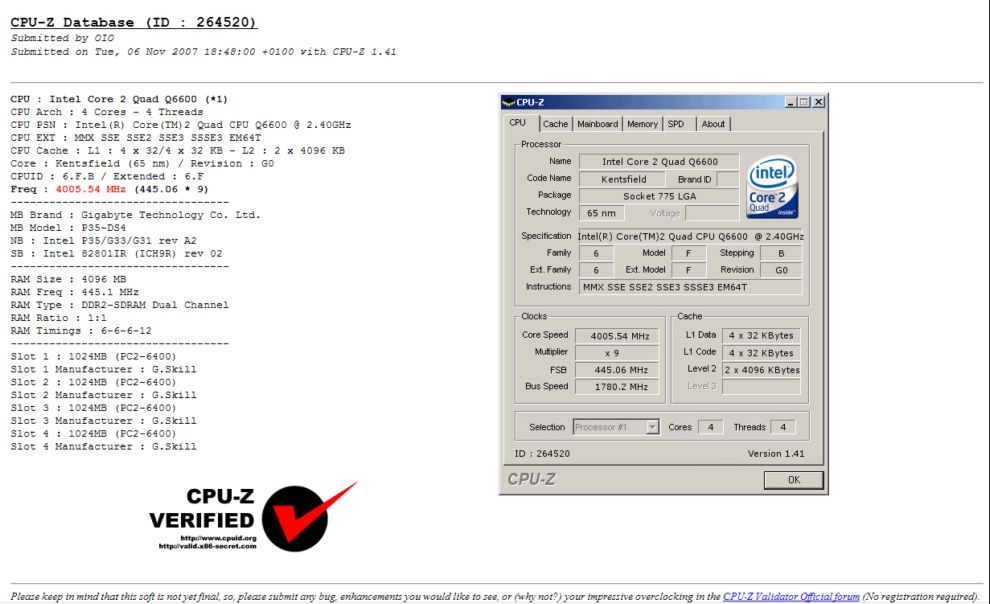
Task: Click the 'CPUID : 6.F.B / Extended : 6.F' line
Action: point(106,177)
